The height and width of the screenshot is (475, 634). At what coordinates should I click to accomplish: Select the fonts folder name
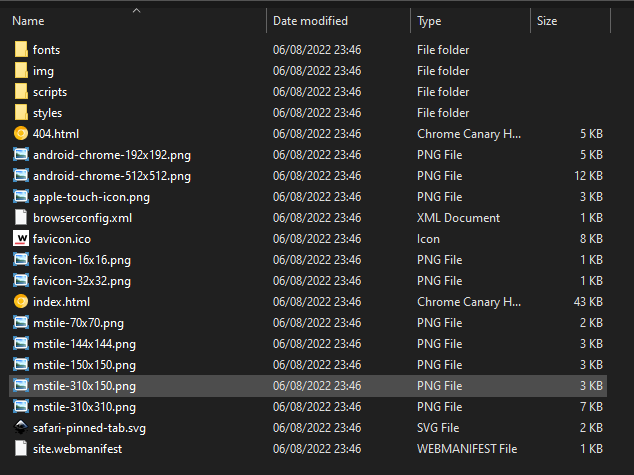(46, 50)
